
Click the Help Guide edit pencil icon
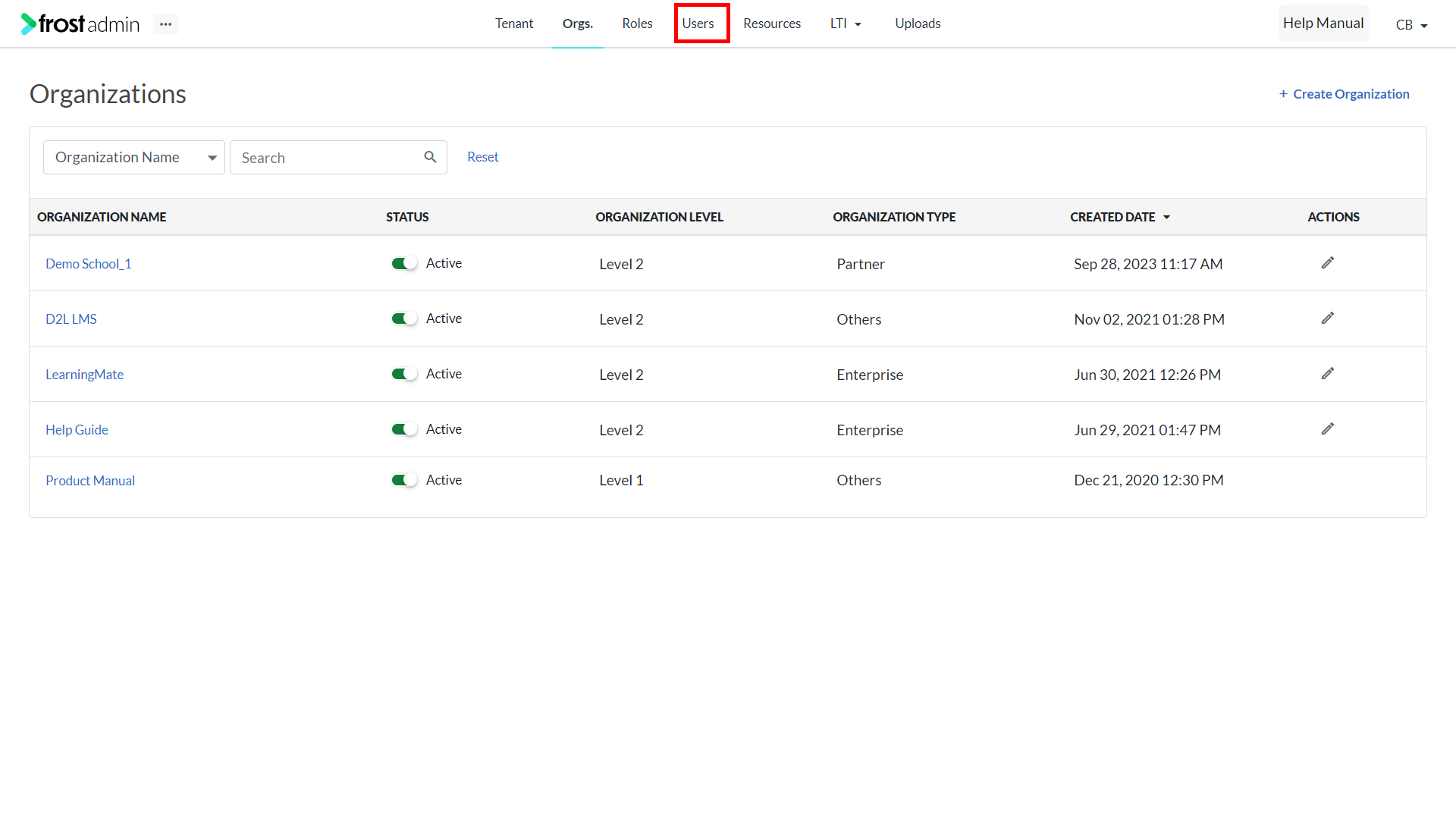pyautogui.click(x=1327, y=429)
